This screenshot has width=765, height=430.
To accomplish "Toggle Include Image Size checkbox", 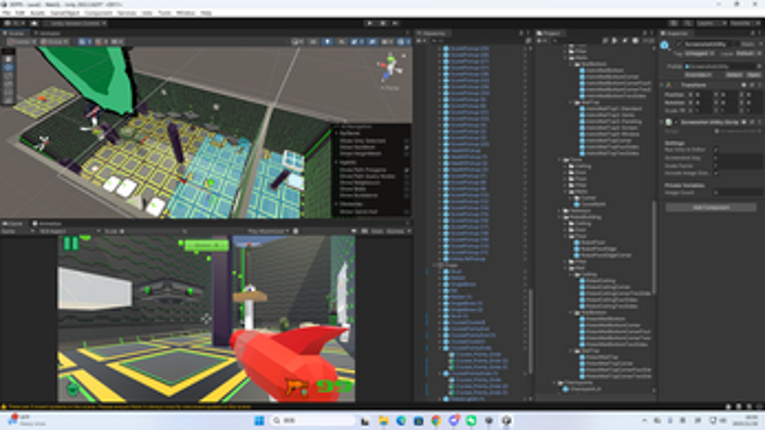I will click(716, 173).
